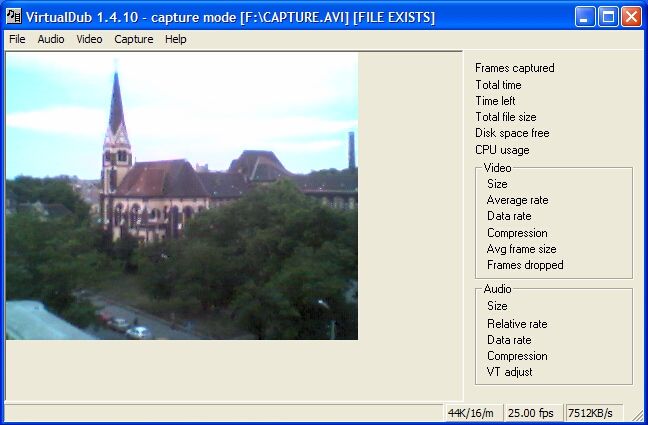Click the Audio Data rate label
The width and height of the screenshot is (648, 425).
[x=509, y=340]
